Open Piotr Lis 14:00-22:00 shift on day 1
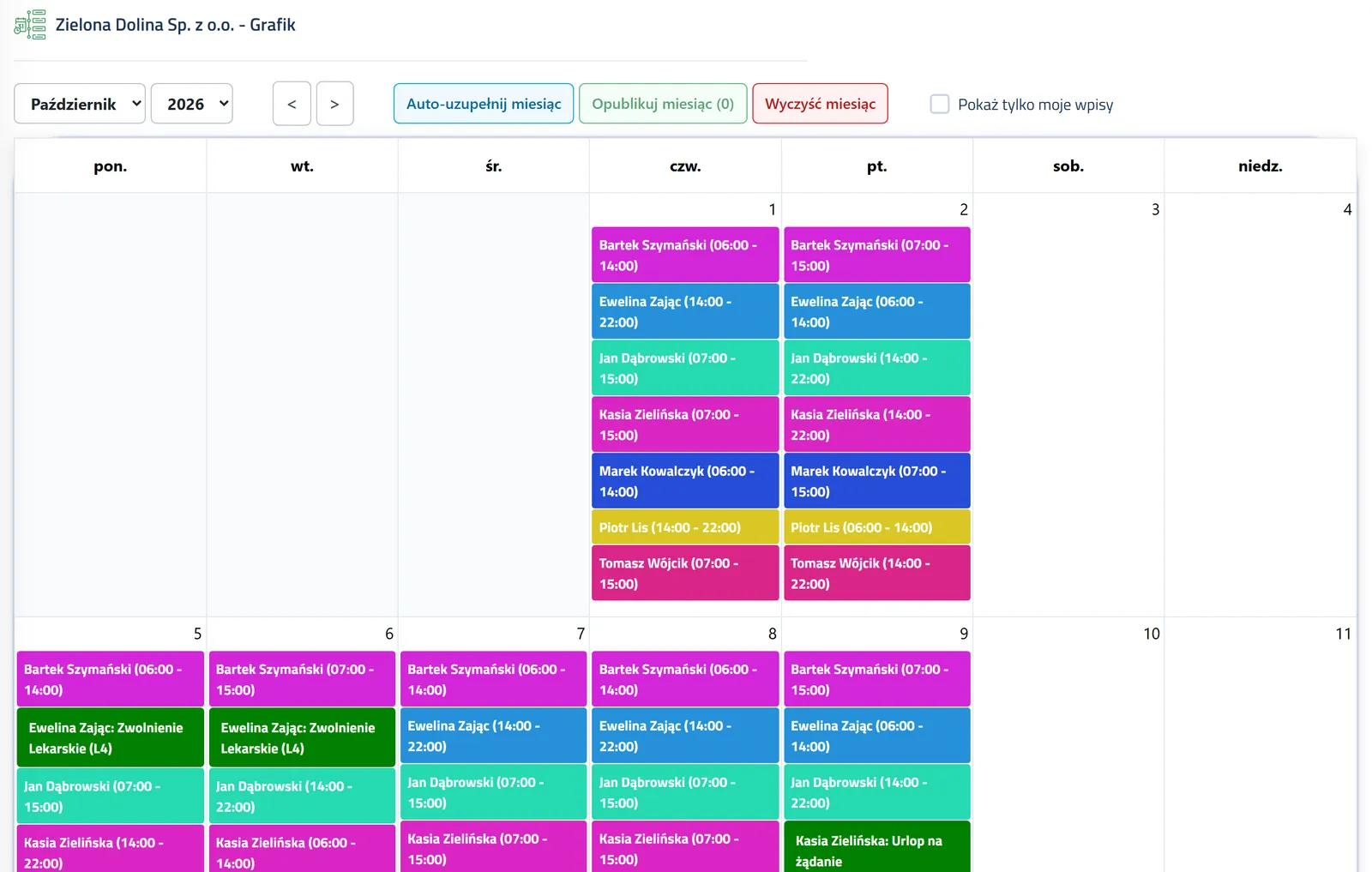1372x872 pixels. 685,527
